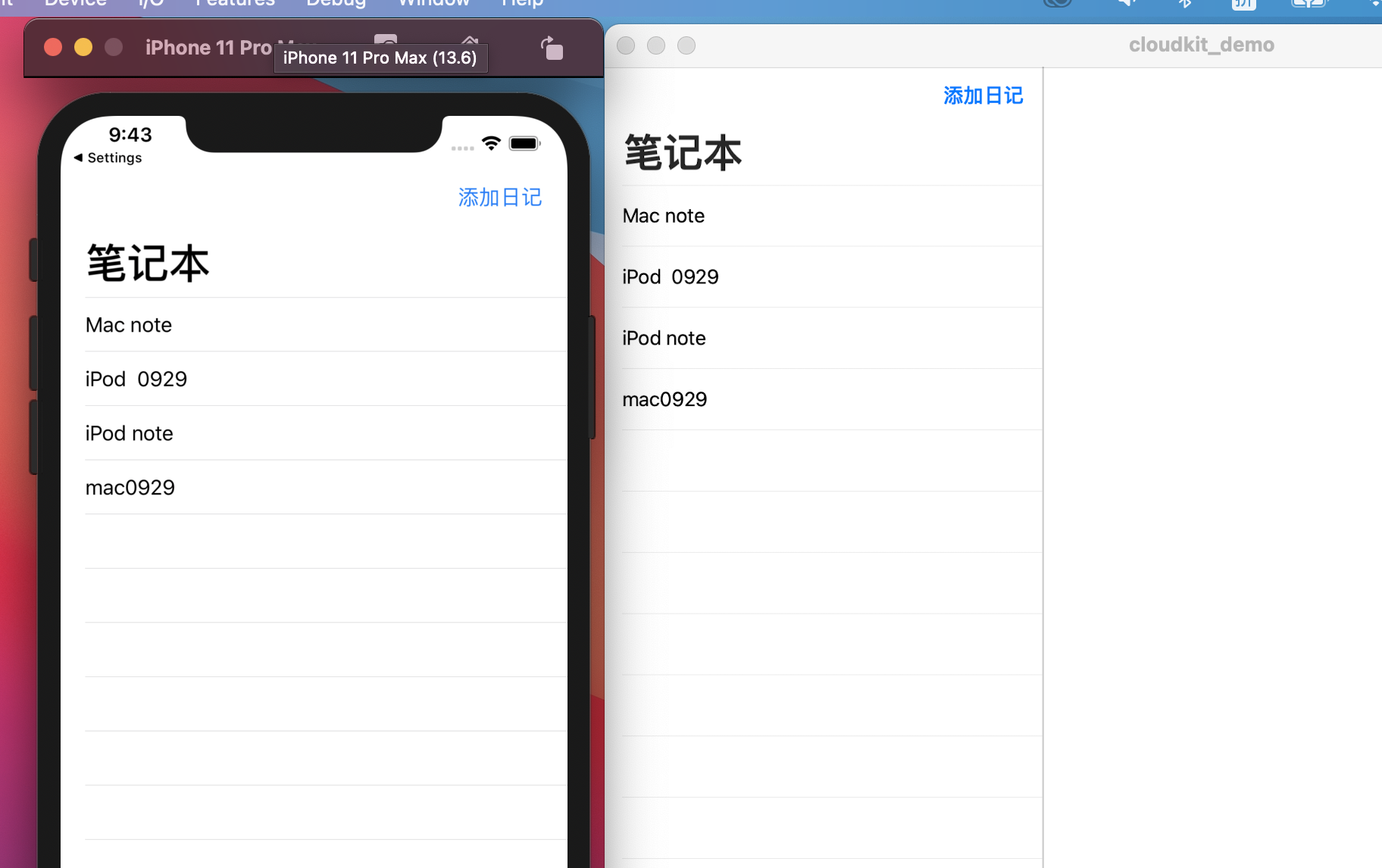The height and width of the screenshot is (868, 1382).
Task: Select iPod 0929 in the cloudkit_demo window
Action: [x=832, y=276]
